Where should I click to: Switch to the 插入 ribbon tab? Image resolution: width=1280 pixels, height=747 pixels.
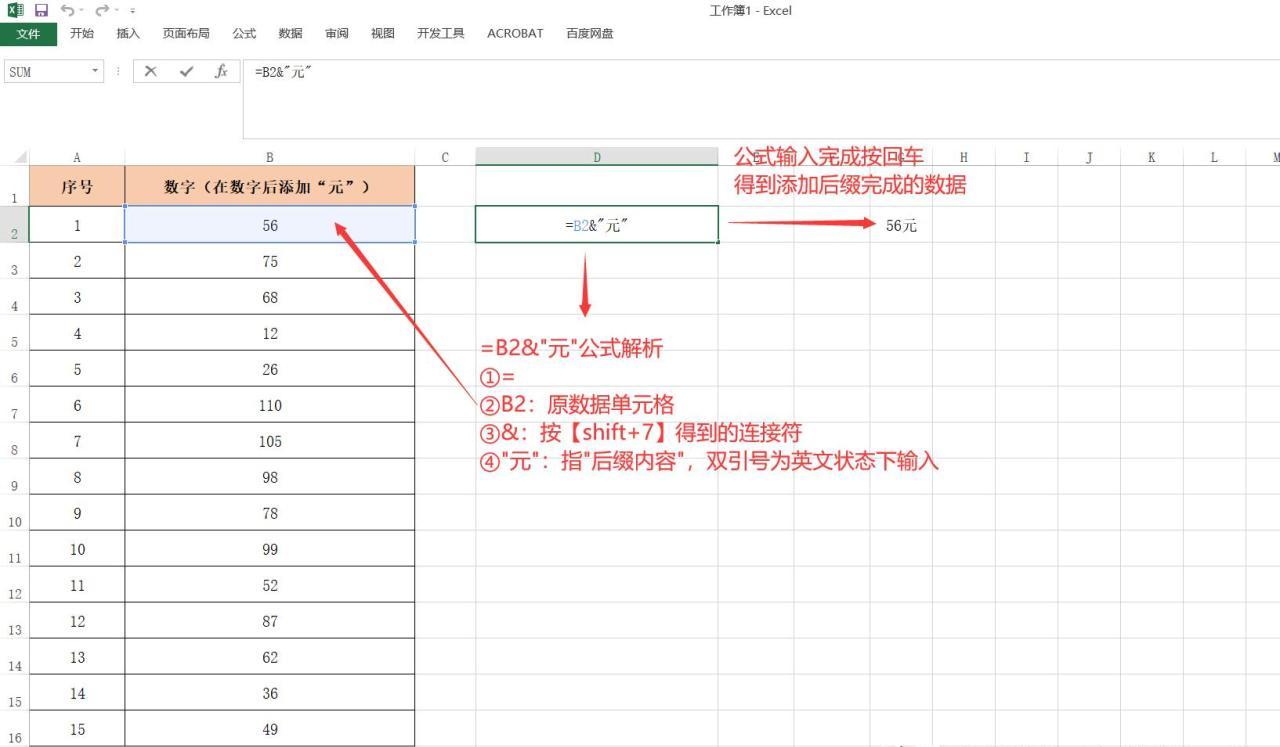point(128,33)
